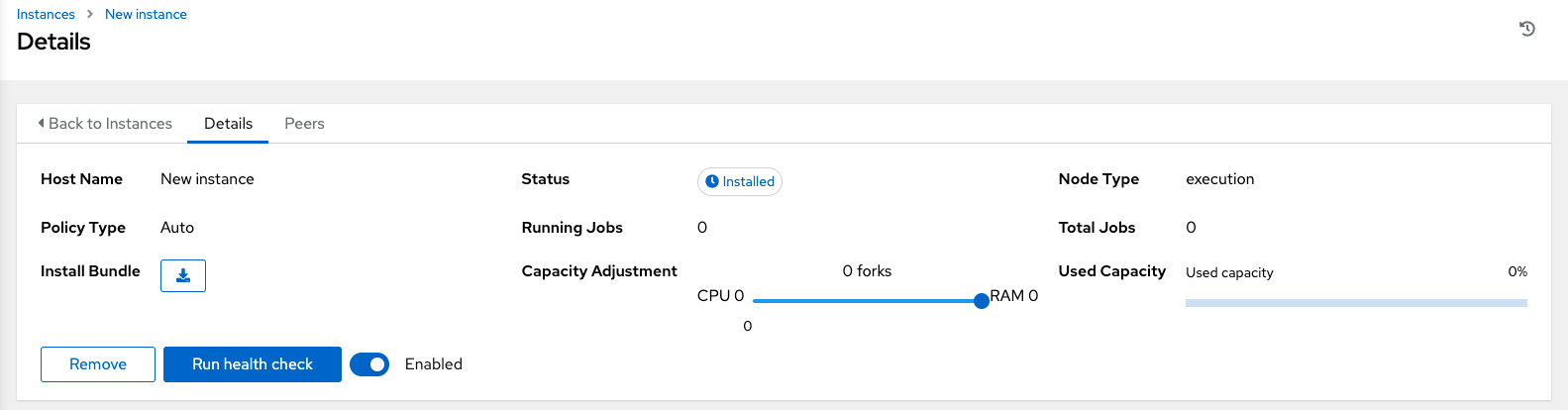Download the install bundle
The image size is (1568, 410).
click(183, 276)
